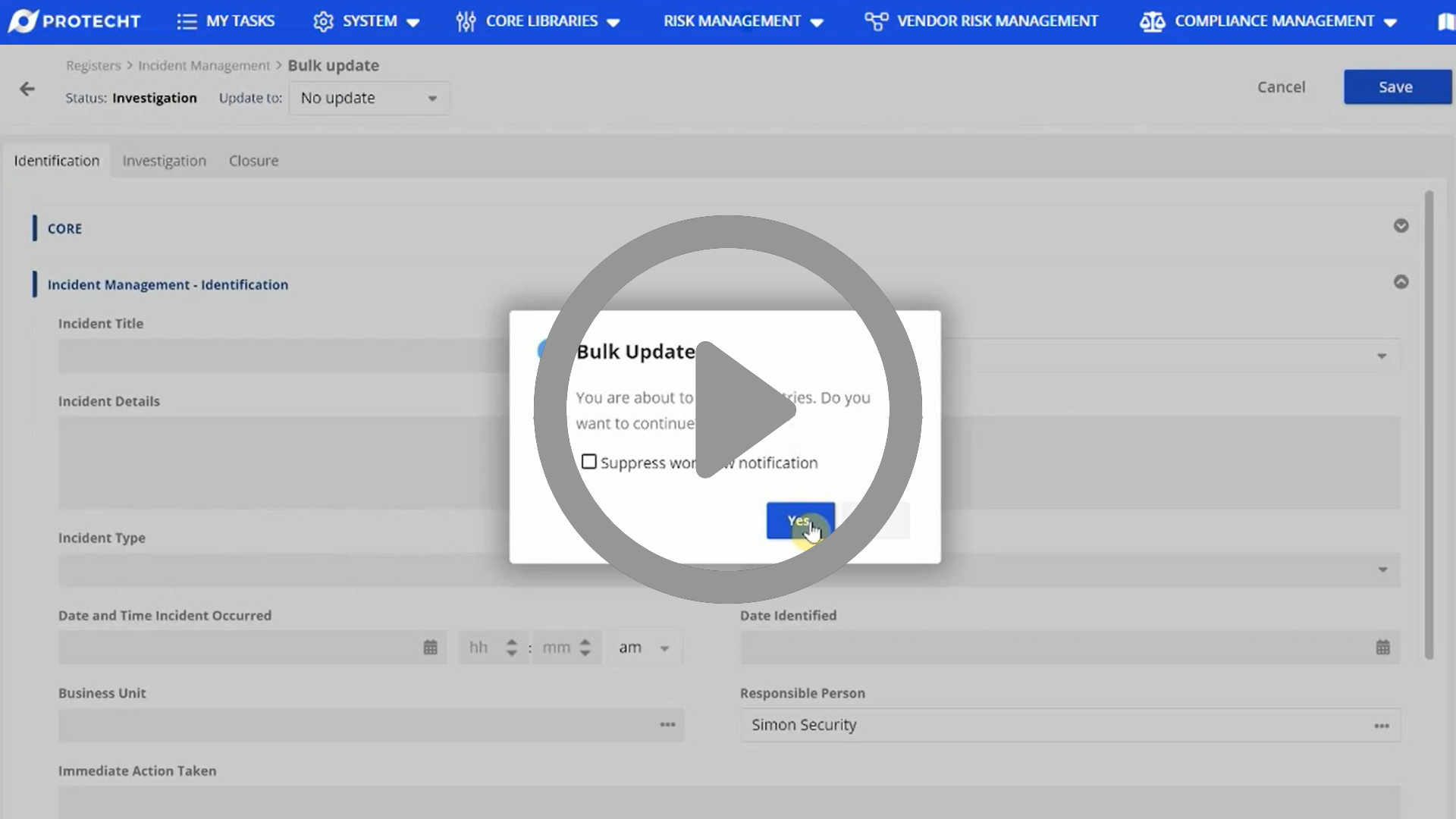
Task: Expand the CORE section chevron
Action: (x=1401, y=226)
